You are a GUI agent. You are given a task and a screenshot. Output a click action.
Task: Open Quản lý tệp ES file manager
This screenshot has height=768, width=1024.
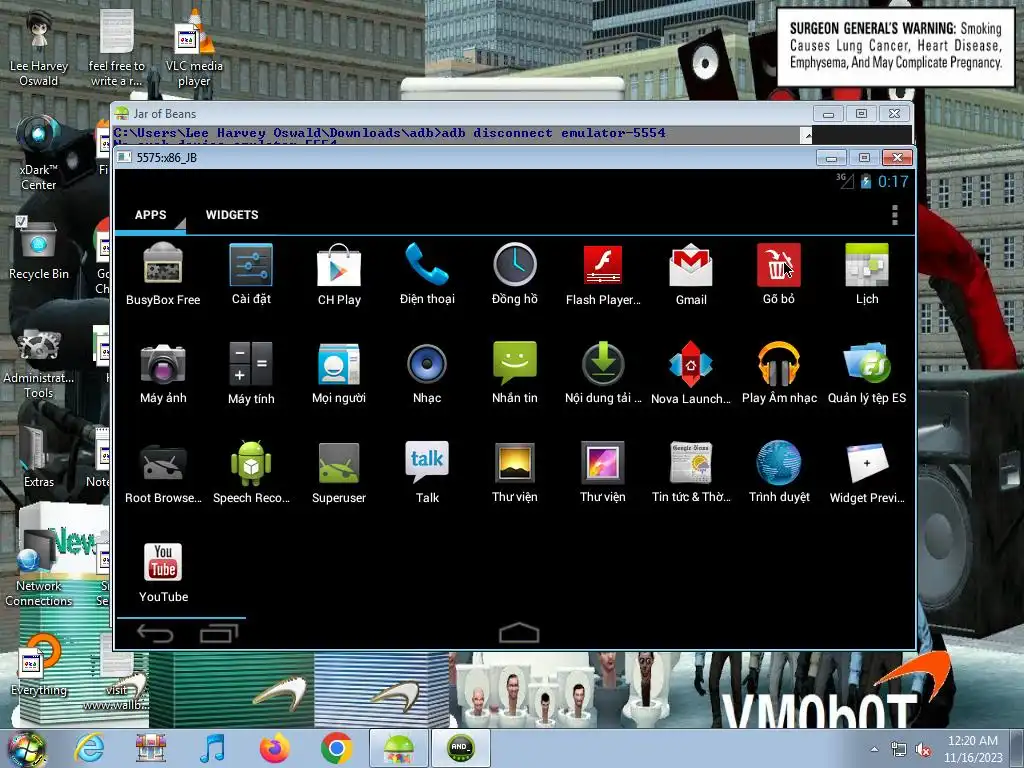(x=867, y=374)
